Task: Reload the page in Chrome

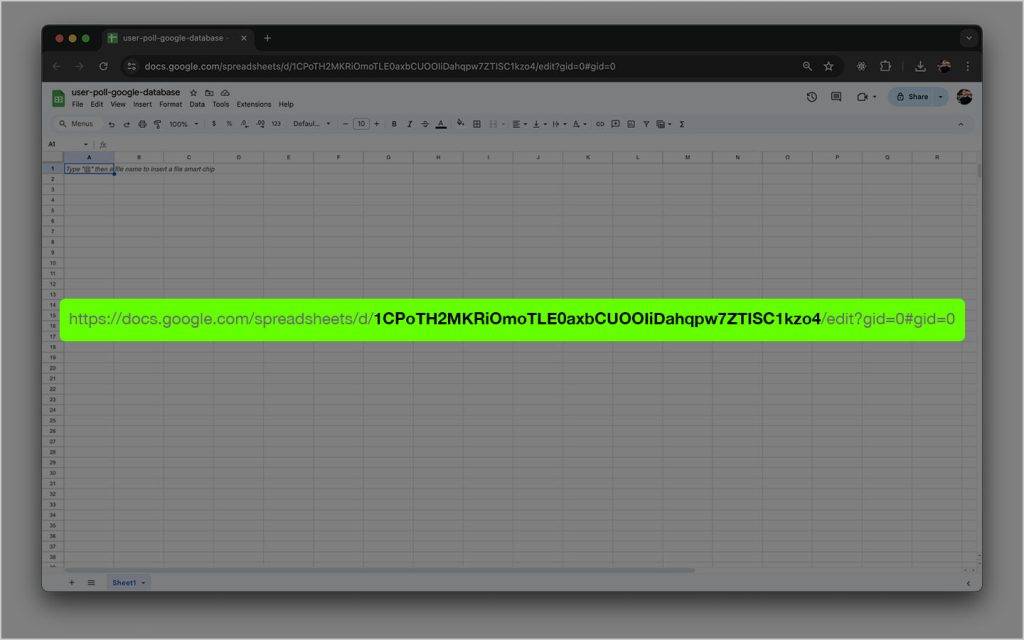Action: 103,67
